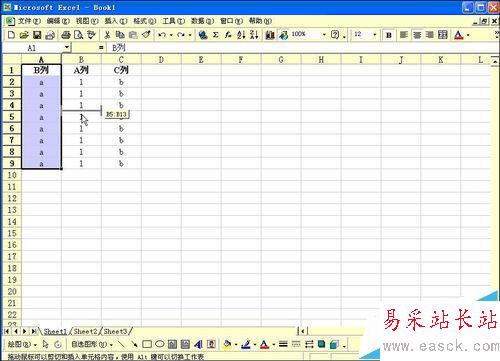The width and height of the screenshot is (500, 361).
Task: Select the Oval drawing tool
Action: (x=160, y=344)
